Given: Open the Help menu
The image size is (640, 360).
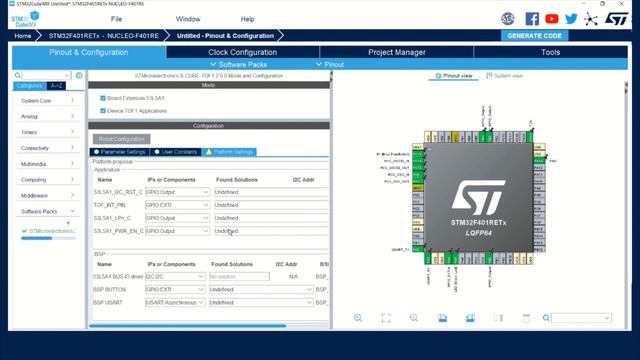Looking at the screenshot, I should tap(247, 19).
